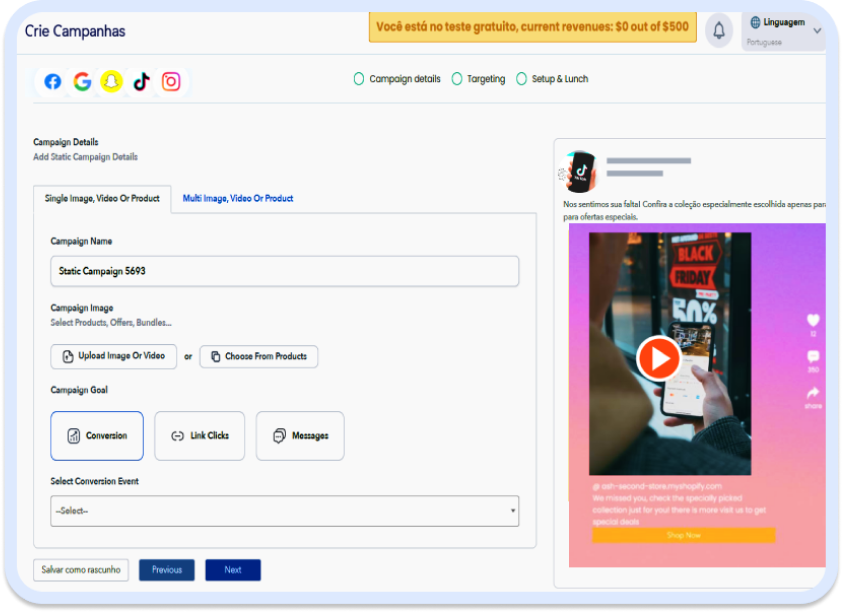The image size is (842, 612).
Task: Expand the Select Conversion Event dropdown
Action: pyautogui.click(x=284, y=511)
